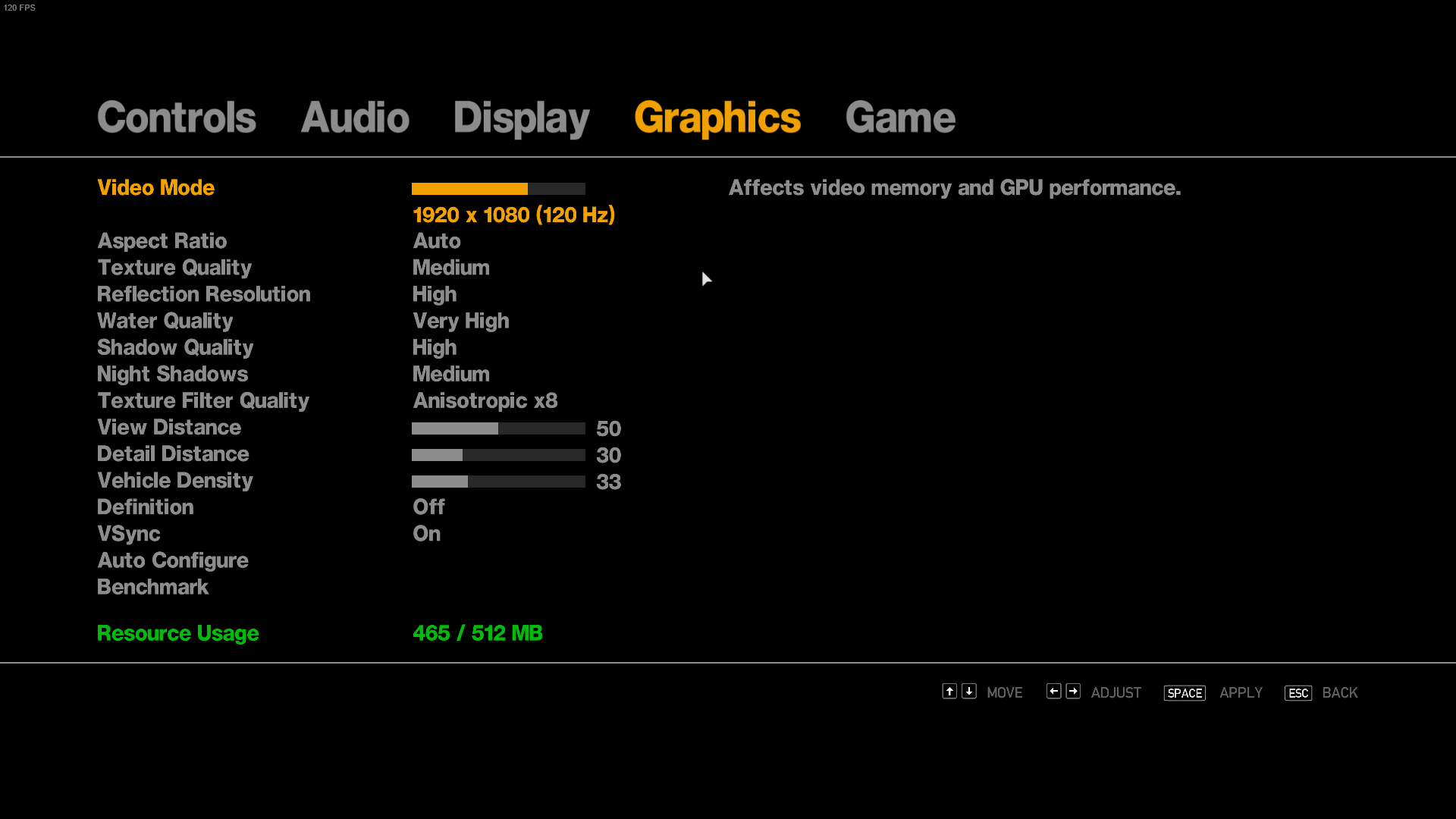The image size is (1456, 819).
Task: Run the Benchmark option
Action: (x=152, y=587)
